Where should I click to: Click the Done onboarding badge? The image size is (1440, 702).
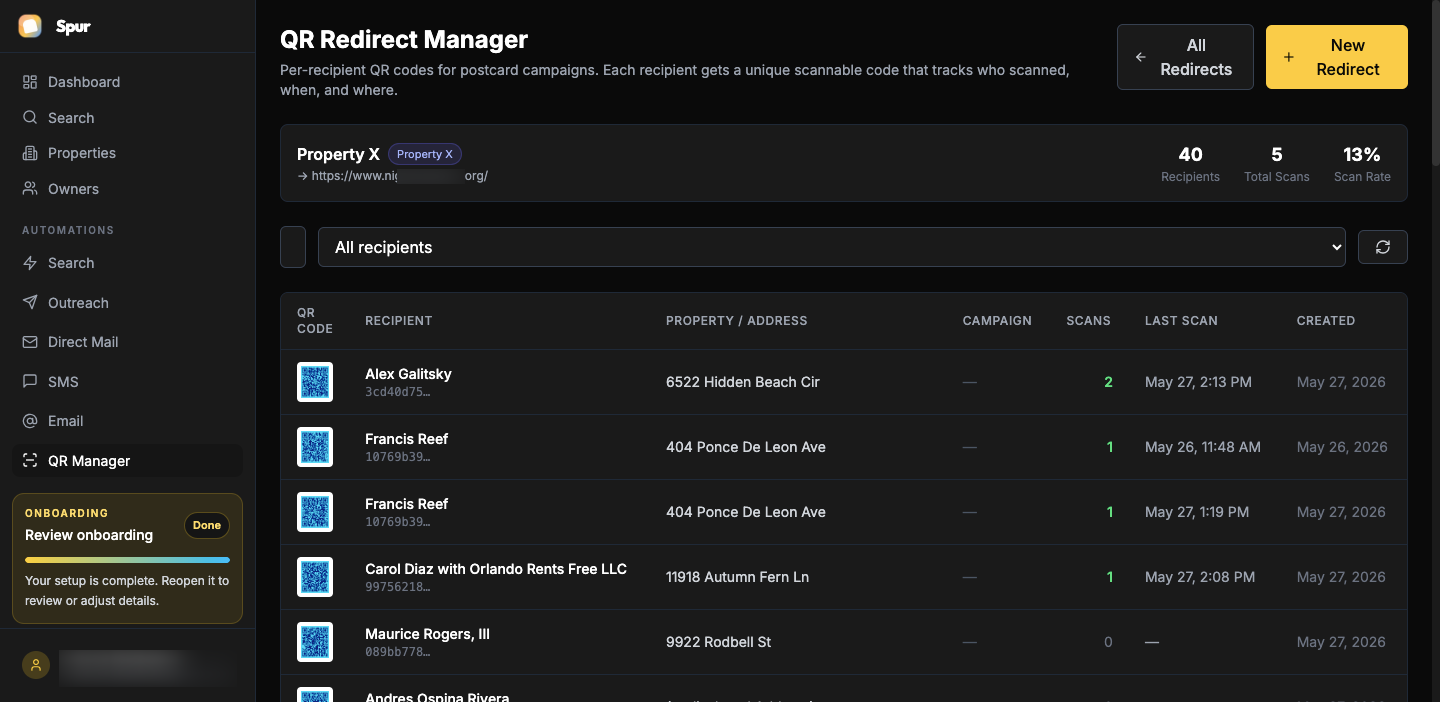207,525
